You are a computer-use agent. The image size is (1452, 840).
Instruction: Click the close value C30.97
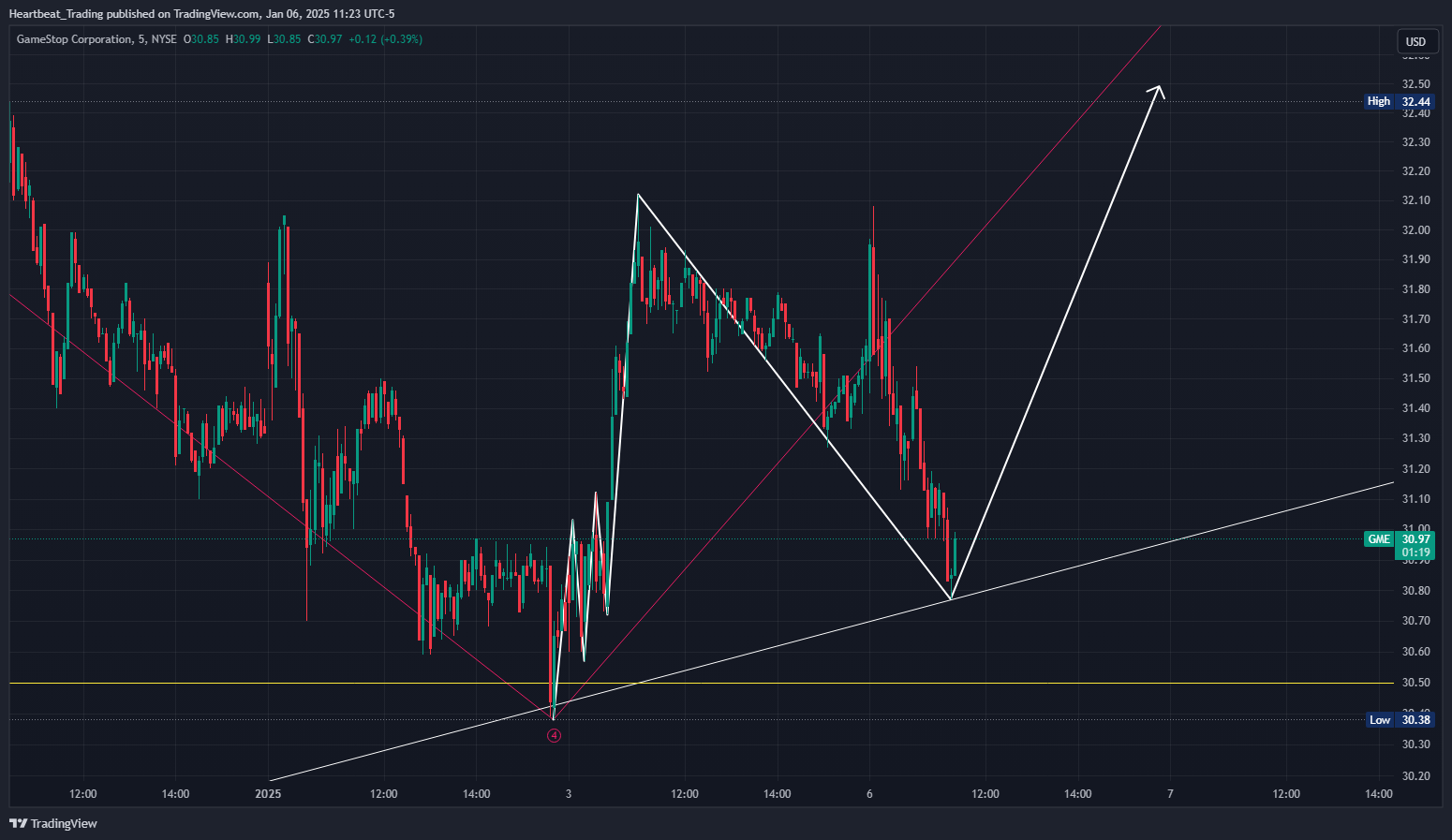[325, 39]
